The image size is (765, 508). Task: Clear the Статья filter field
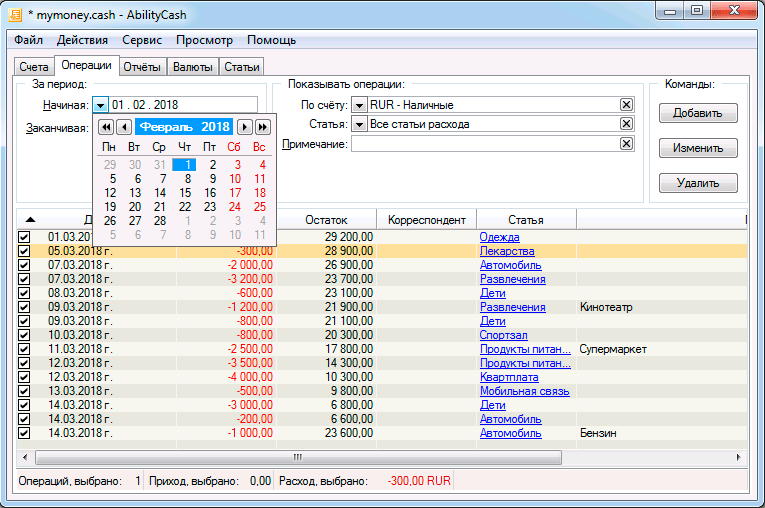coord(626,124)
